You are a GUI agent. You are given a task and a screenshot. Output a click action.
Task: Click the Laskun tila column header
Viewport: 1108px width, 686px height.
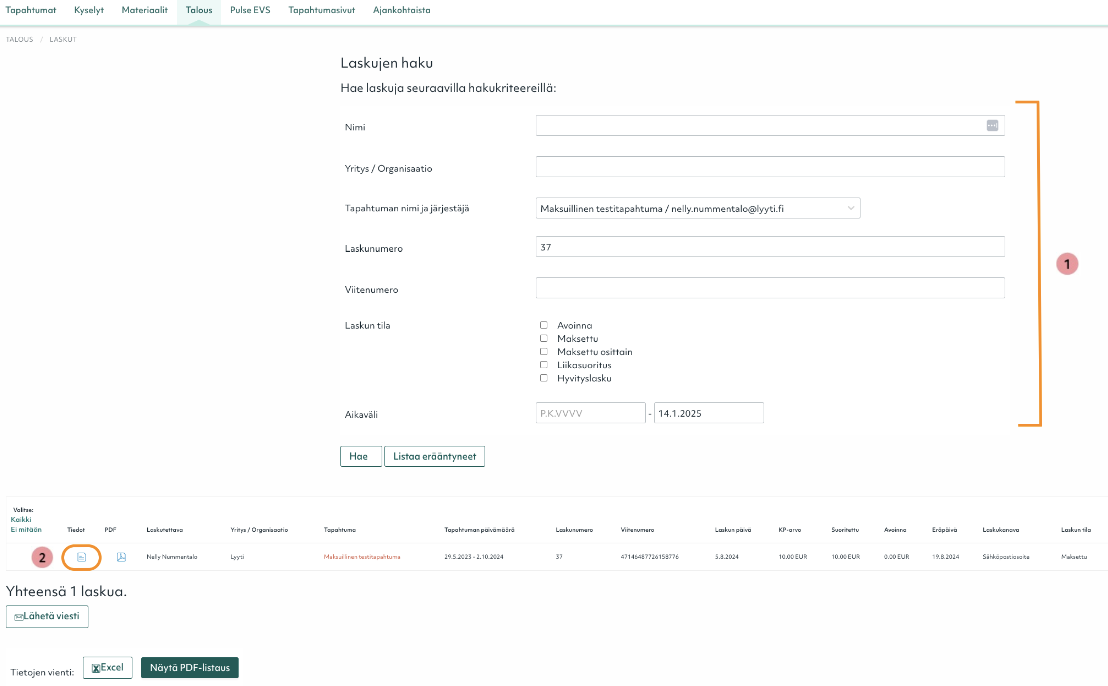click(1075, 530)
